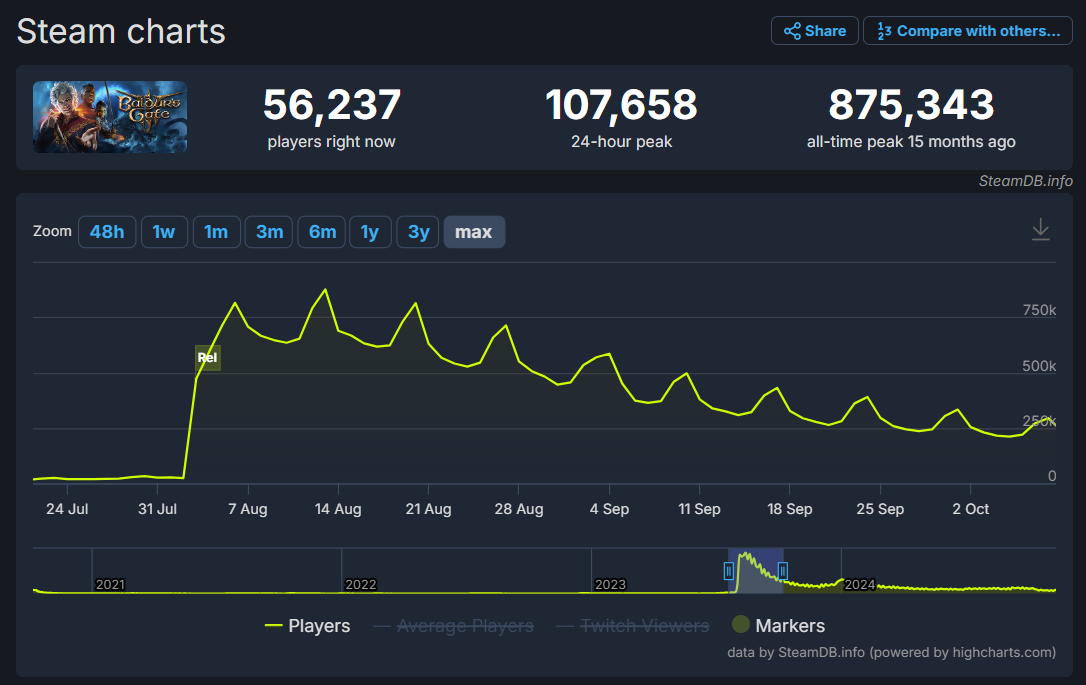
Task: Click the 2024 label in the navigator
Action: tap(860, 585)
